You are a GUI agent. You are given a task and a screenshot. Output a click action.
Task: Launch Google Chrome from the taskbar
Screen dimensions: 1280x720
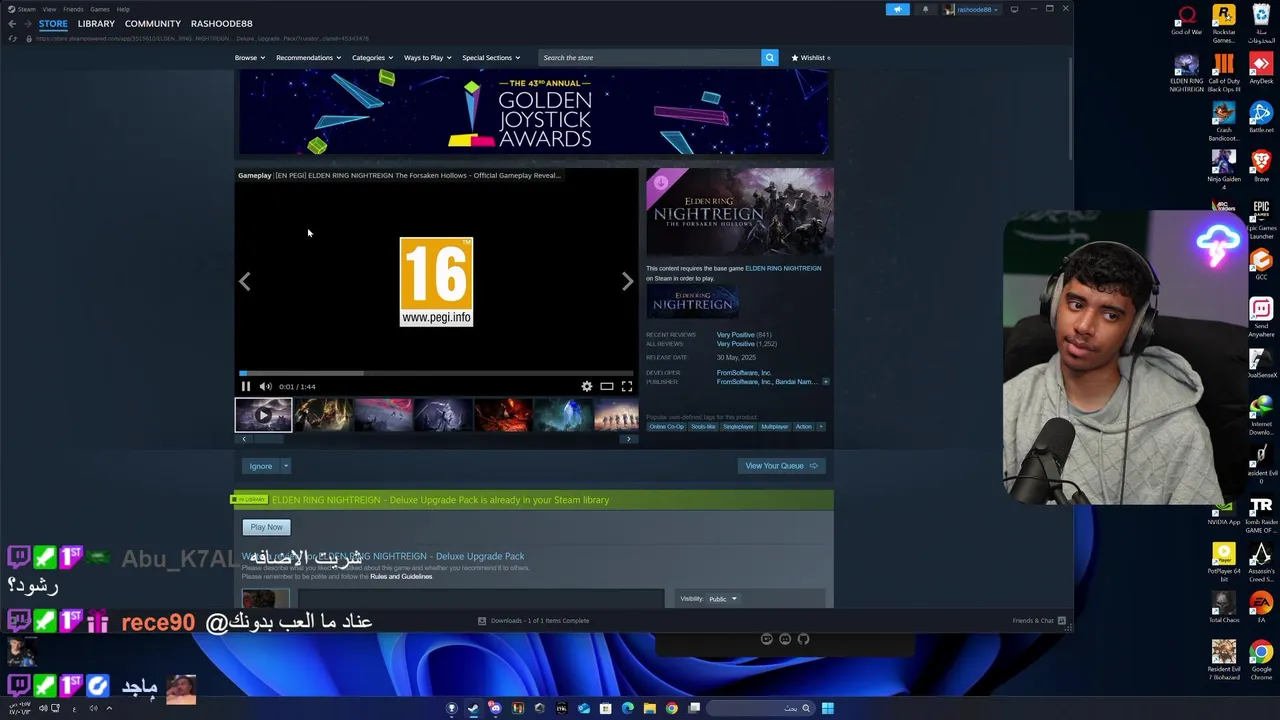(x=672, y=708)
